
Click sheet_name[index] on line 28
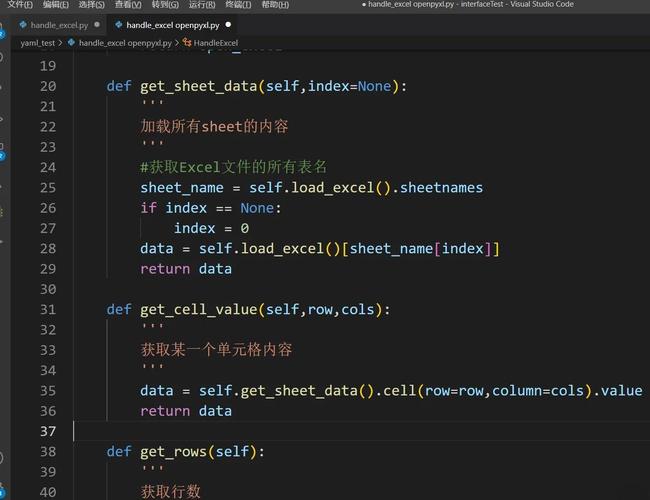(x=420, y=249)
